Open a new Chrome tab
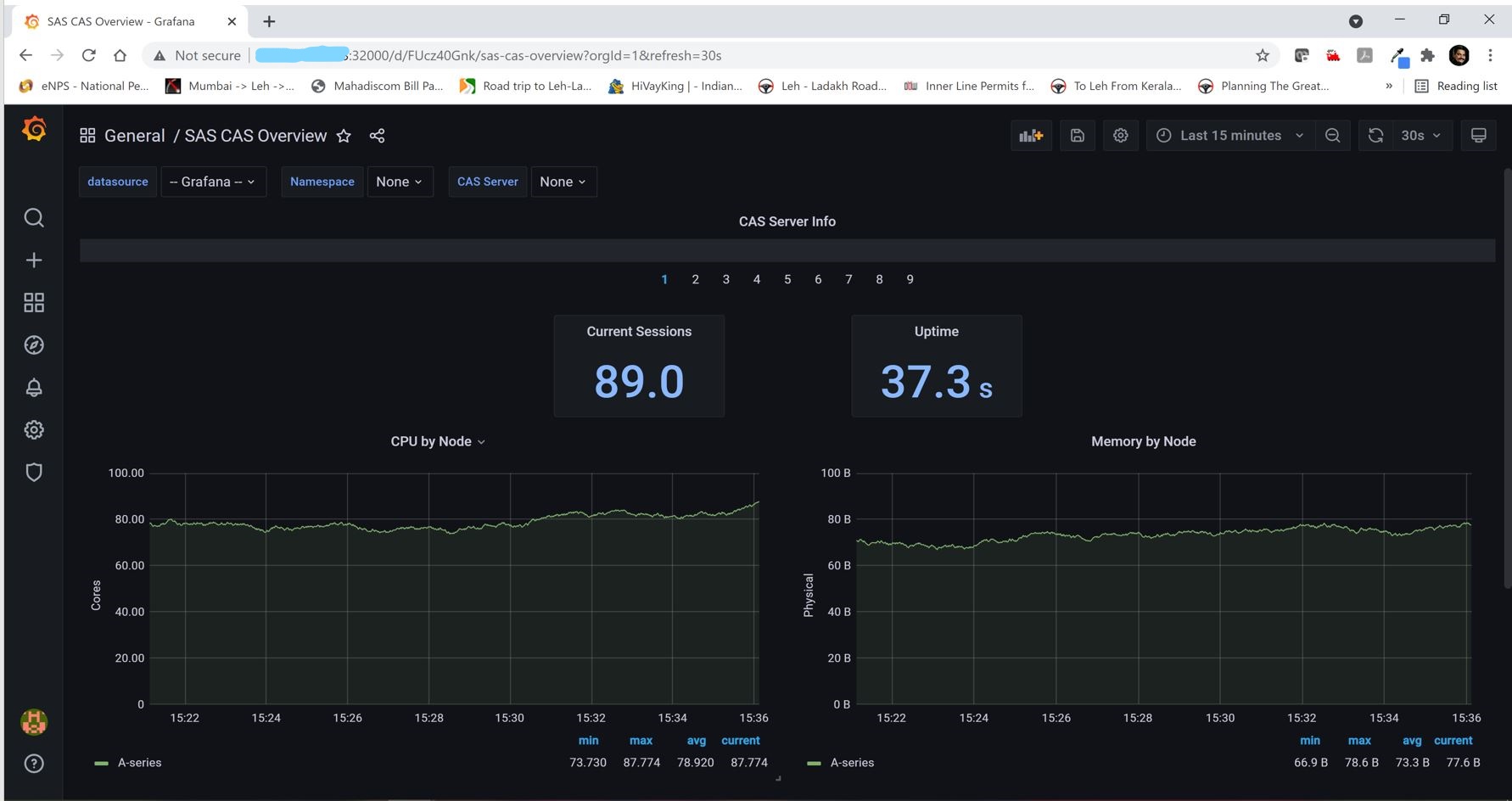This screenshot has width=1512, height=801. [x=269, y=21]
